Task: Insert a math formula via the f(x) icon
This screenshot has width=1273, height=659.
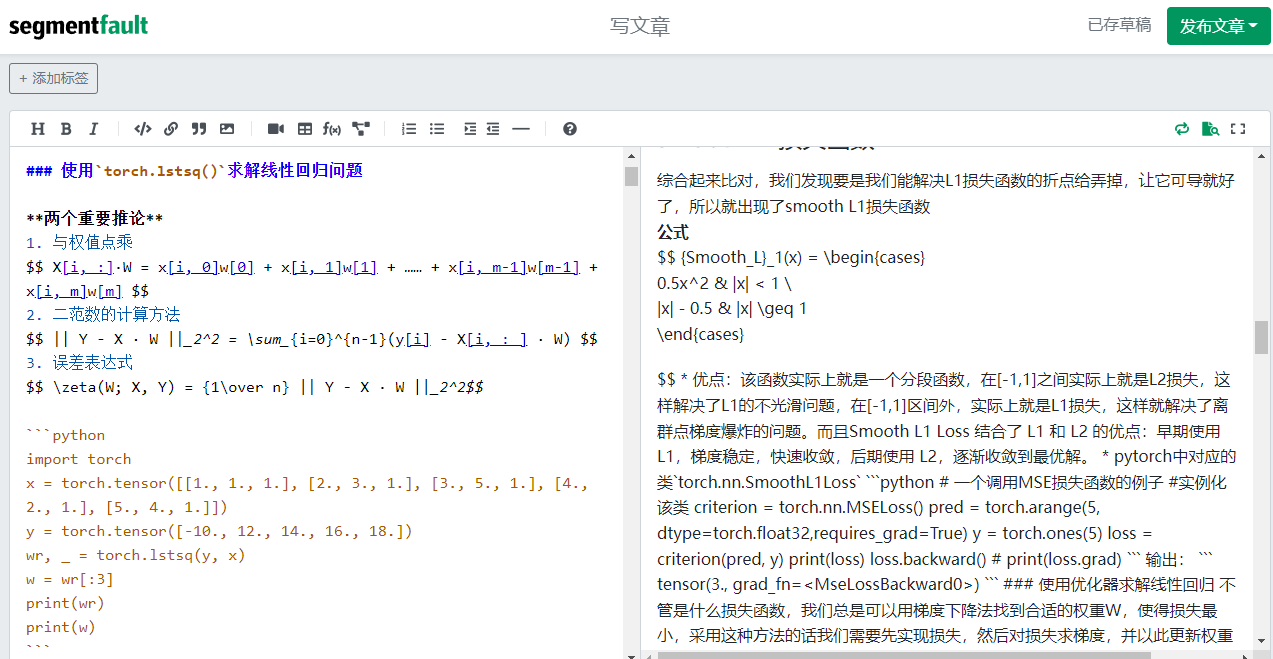Action: coord(333,129)
